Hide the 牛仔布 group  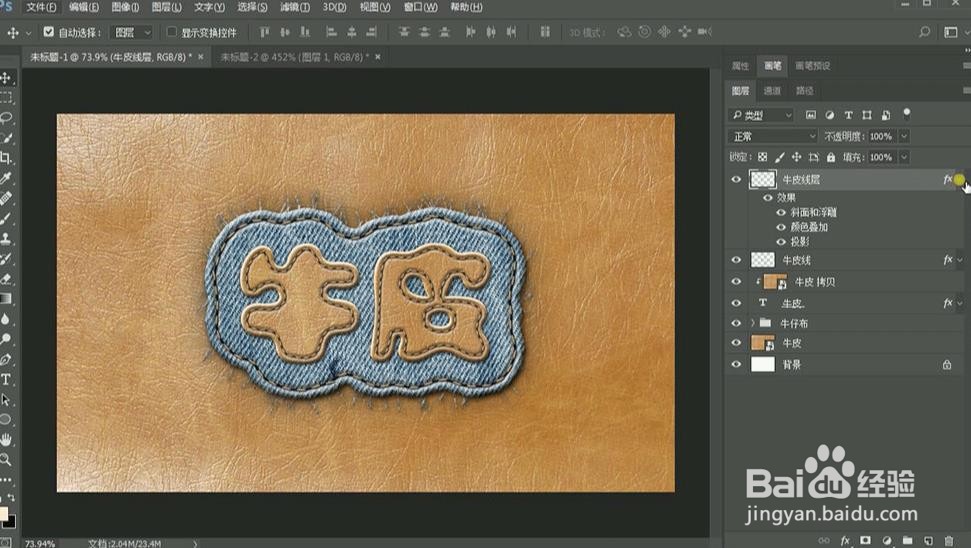click(736, 323)
